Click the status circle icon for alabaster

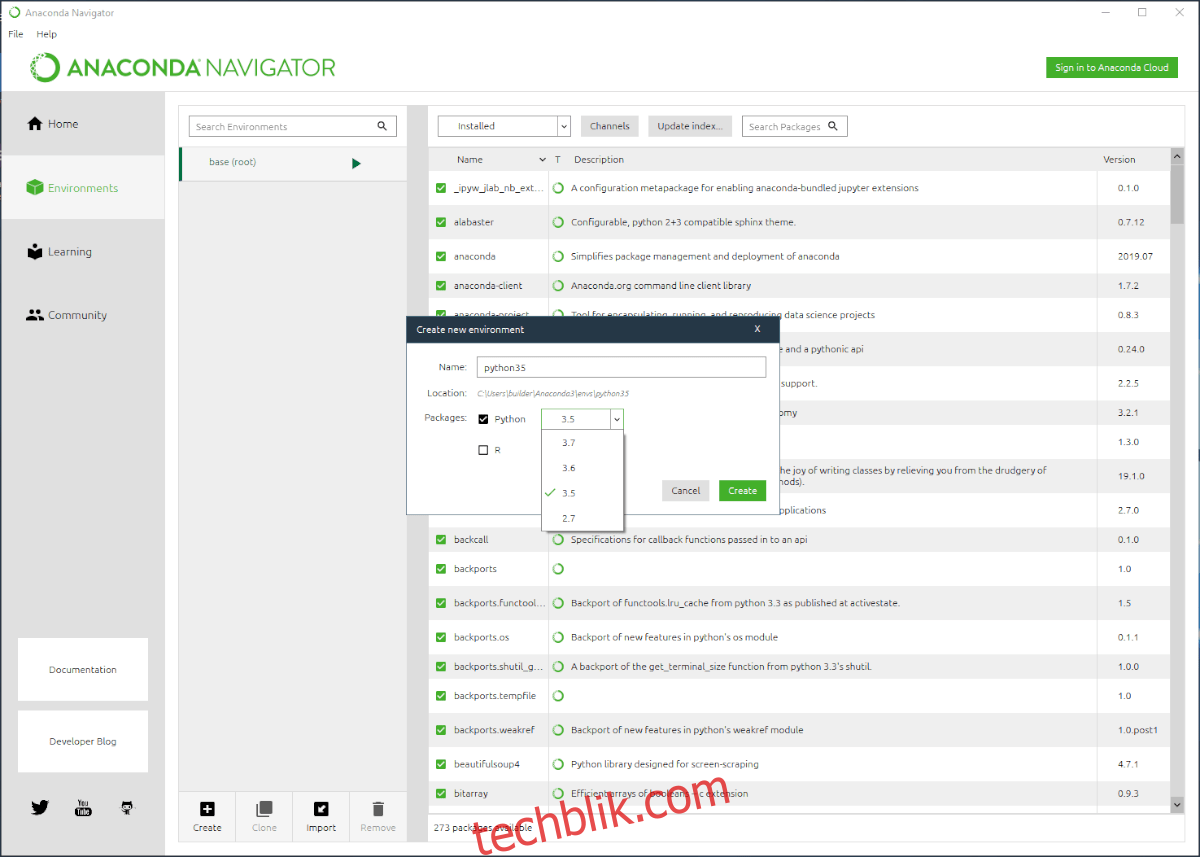pyautogui.click(x=558, y=222)
